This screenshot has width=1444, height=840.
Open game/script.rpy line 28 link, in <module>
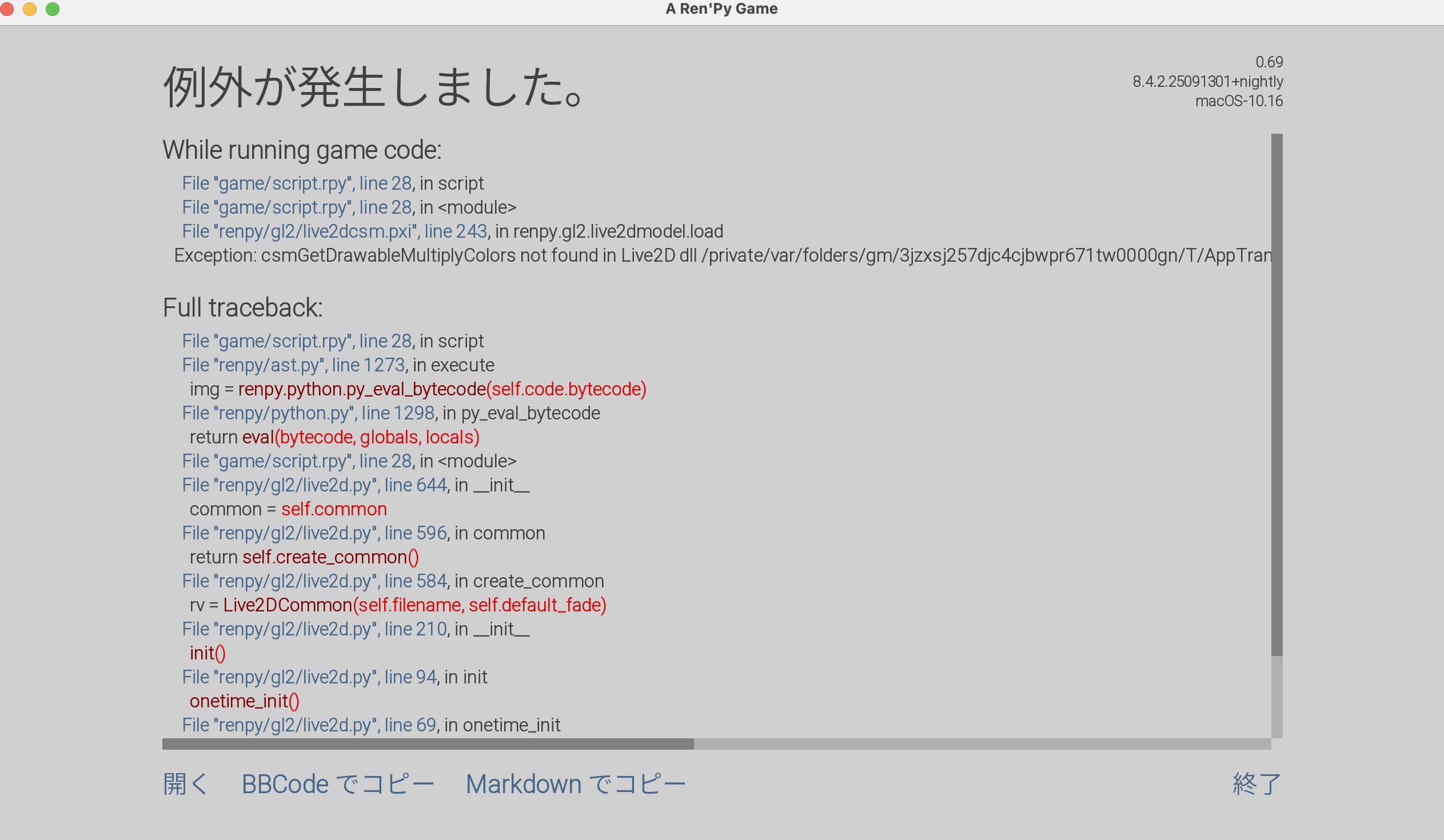point(296,207)
